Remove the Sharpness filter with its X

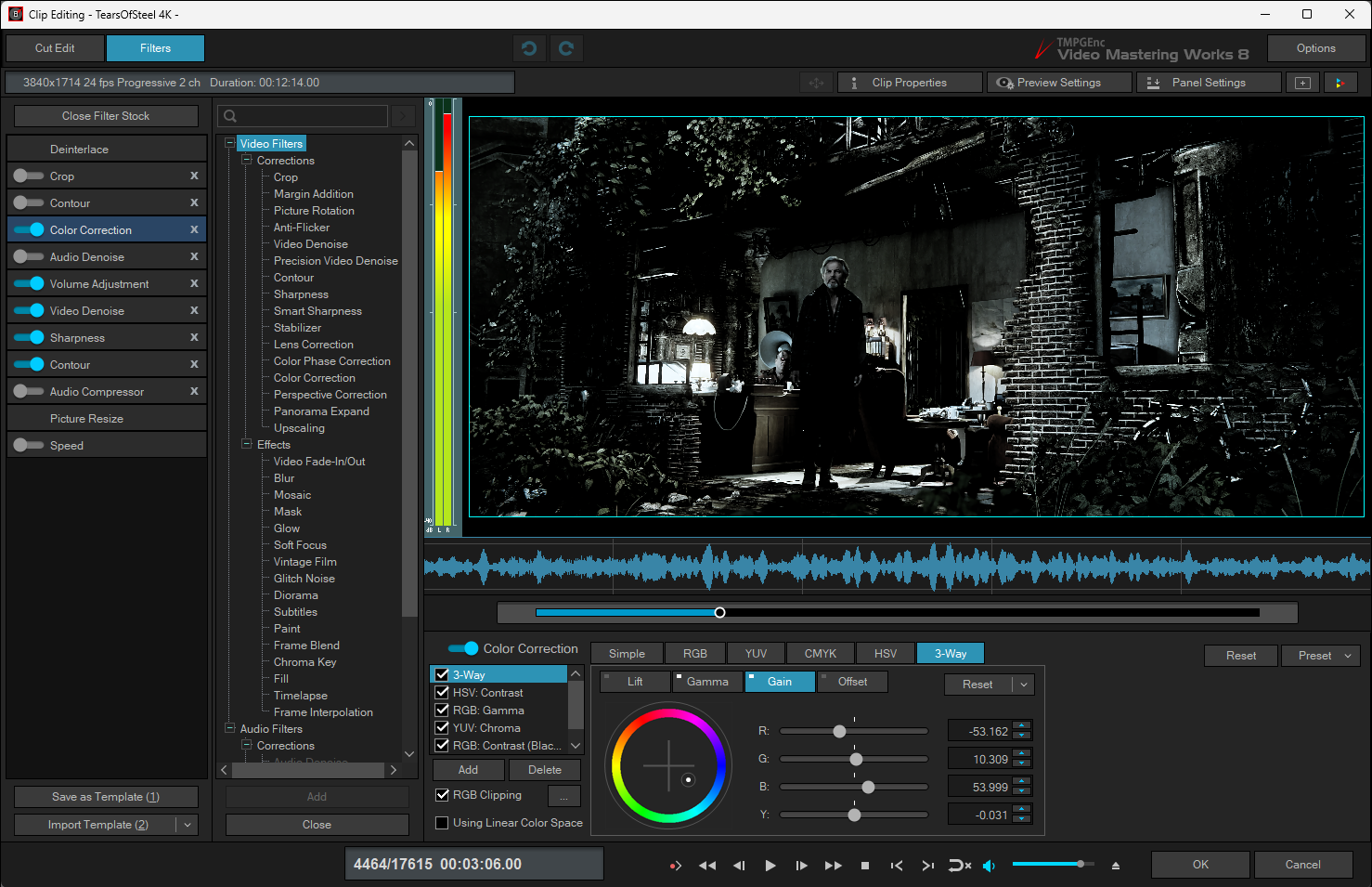click(x=194, y=337)
